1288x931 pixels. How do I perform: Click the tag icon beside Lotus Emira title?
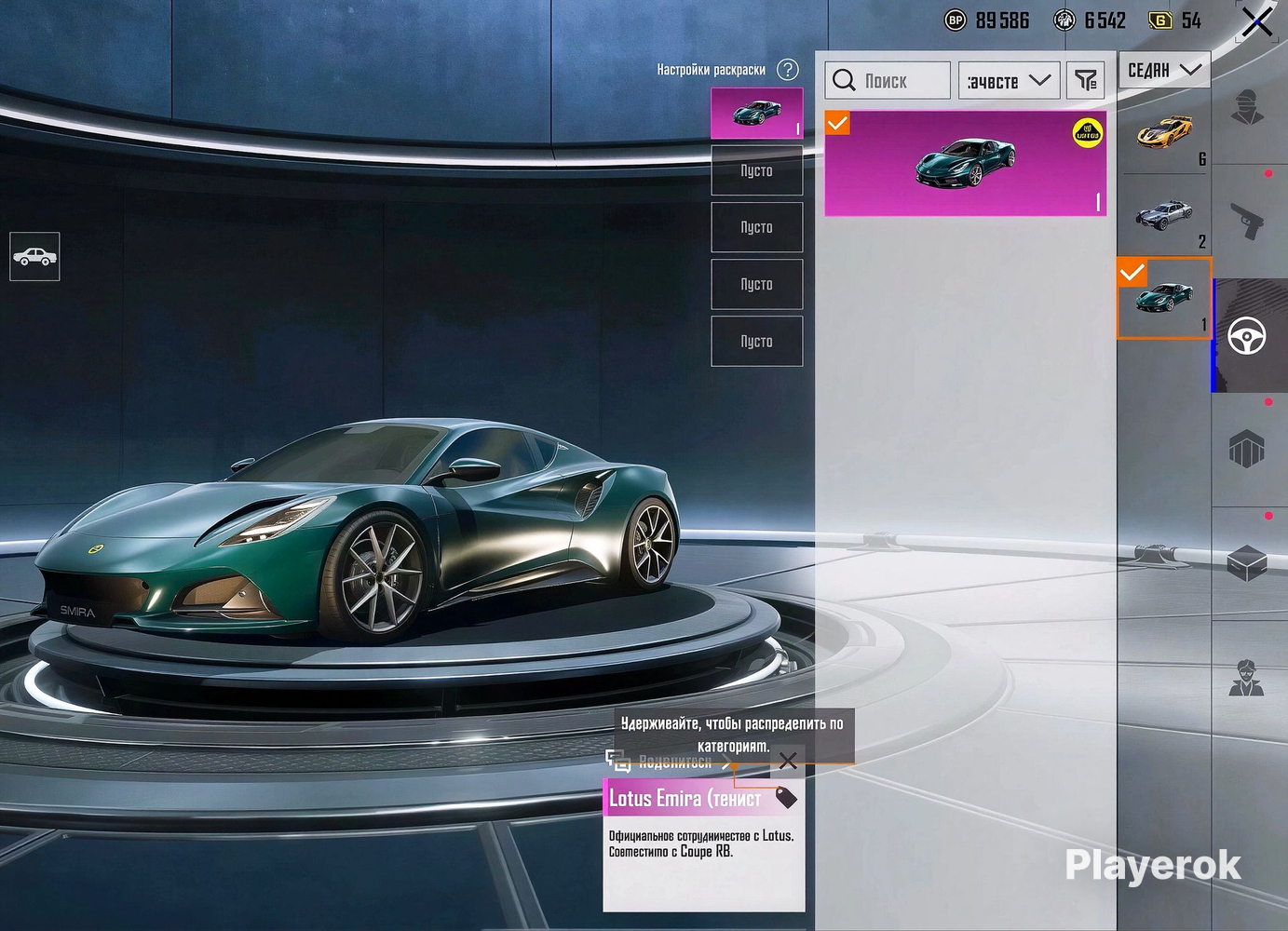click(x=786, y=798)
